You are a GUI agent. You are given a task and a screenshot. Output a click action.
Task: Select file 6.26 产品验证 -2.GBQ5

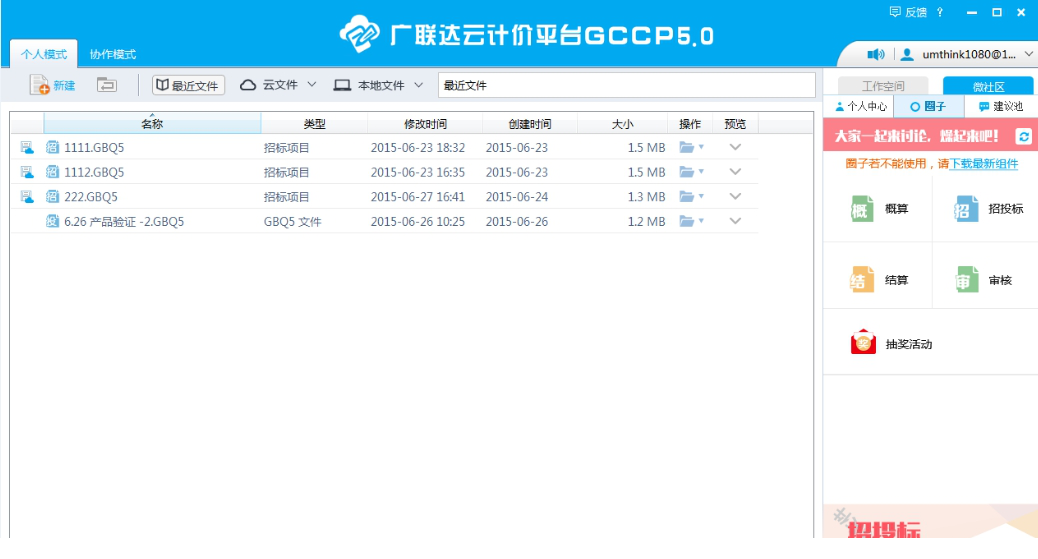click(124, 221)
